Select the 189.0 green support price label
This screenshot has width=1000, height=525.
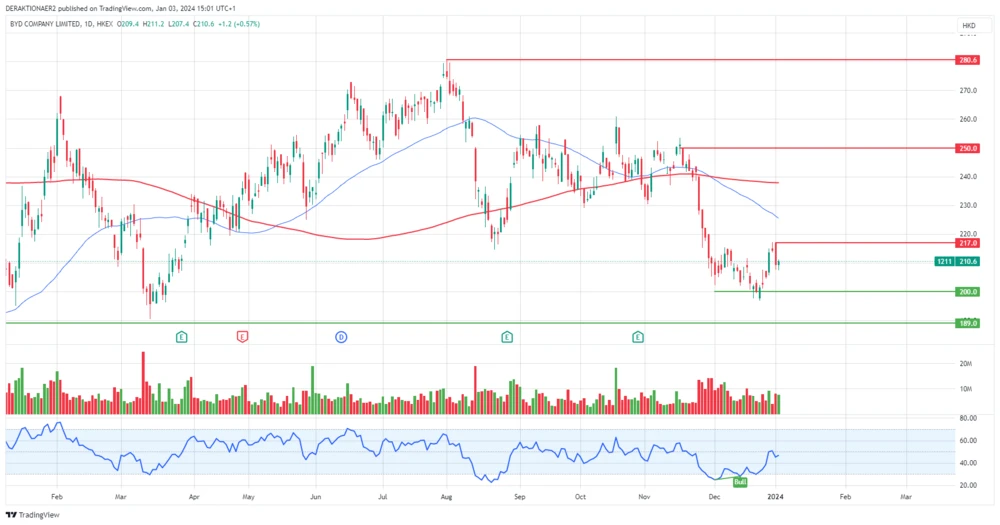[x=967, y=323]
